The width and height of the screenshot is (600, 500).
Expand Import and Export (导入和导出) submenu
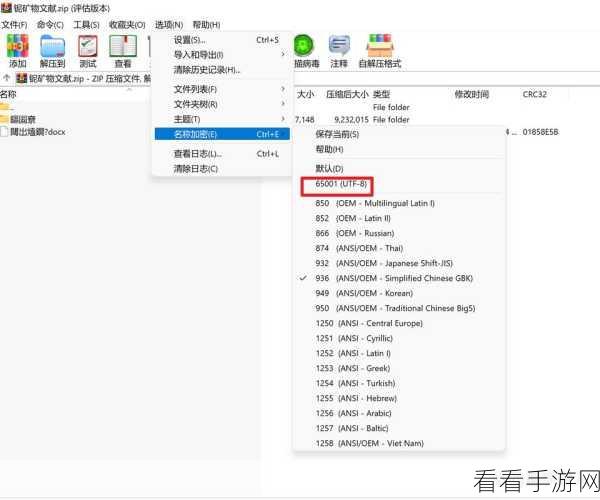click(x=222, y=55)
